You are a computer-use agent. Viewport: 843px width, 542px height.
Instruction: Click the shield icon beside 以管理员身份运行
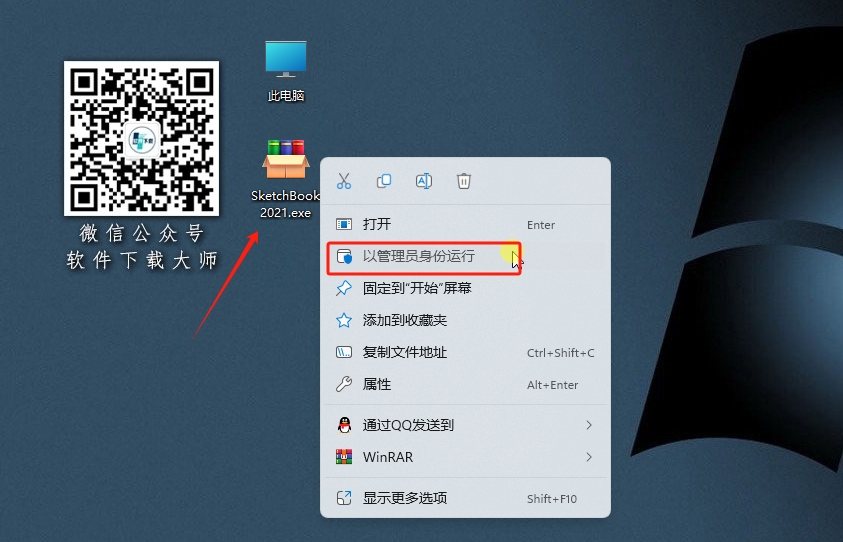point(344,256)
